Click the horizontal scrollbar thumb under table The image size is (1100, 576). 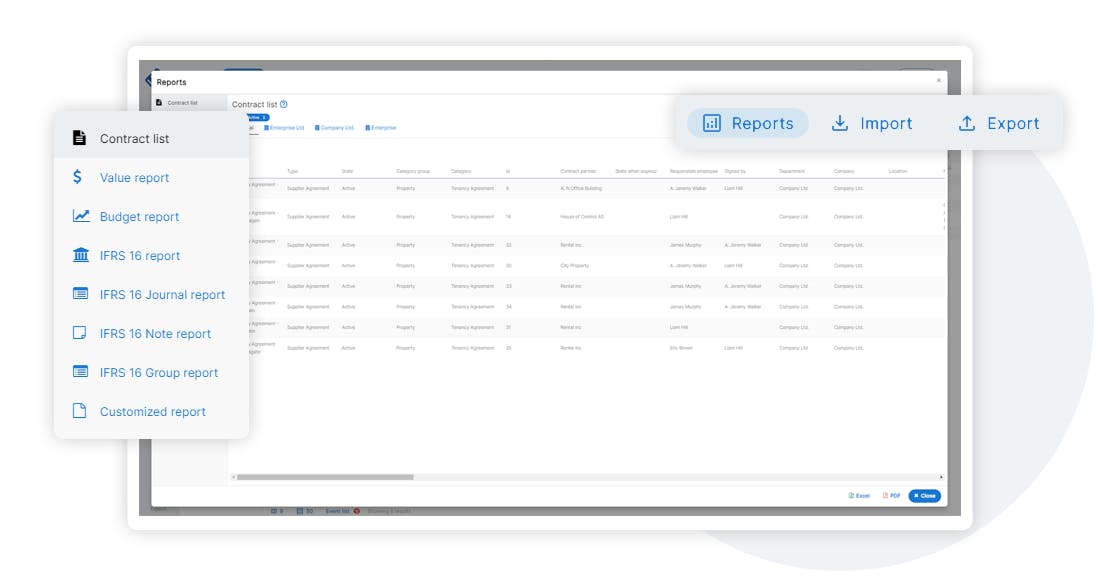325,477
